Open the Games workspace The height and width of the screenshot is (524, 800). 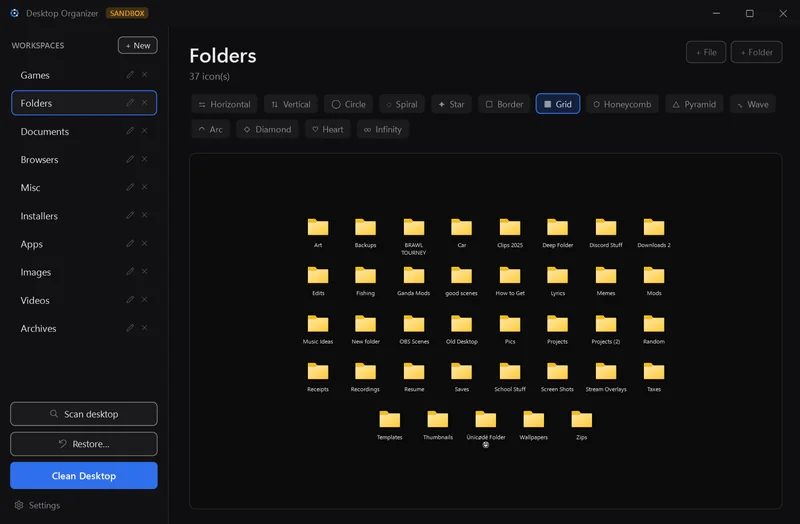[84, 75]
